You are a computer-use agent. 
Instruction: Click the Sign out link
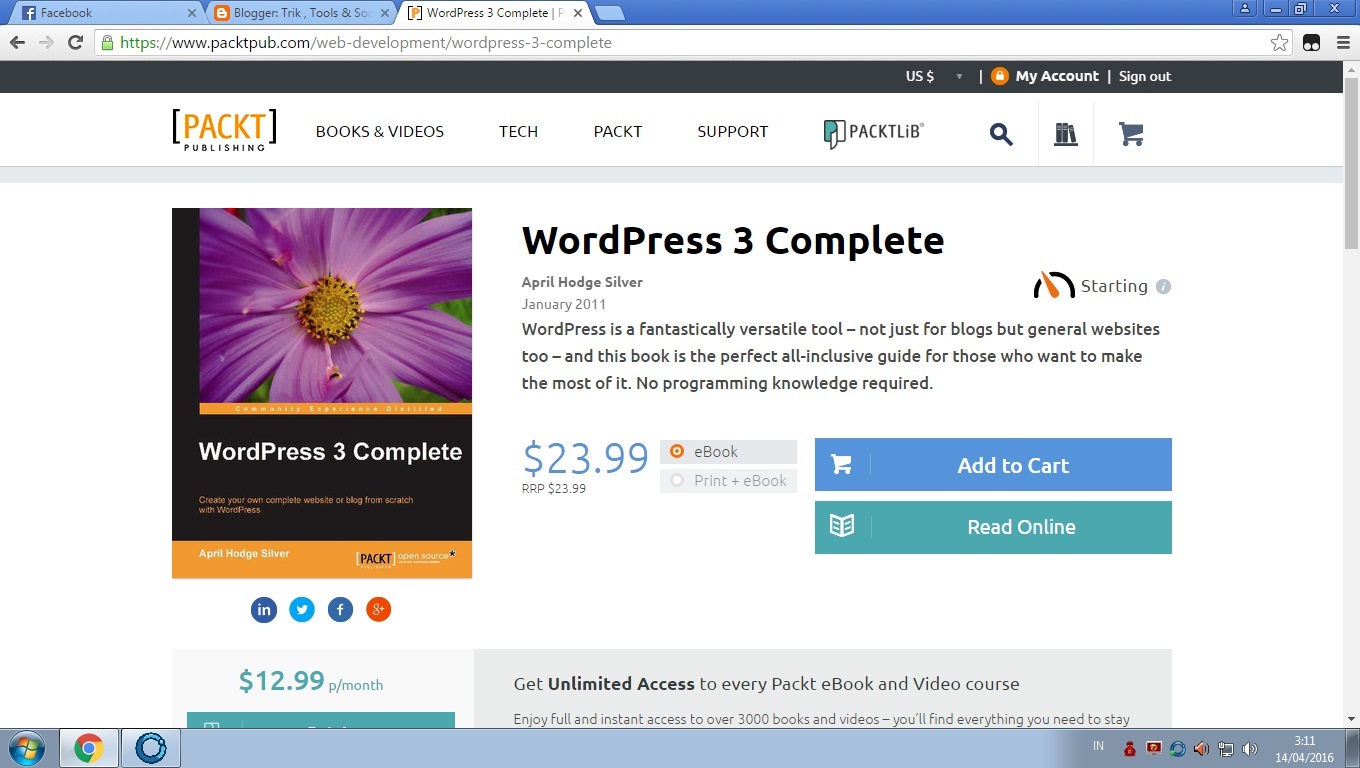[x=1145, y=76]
